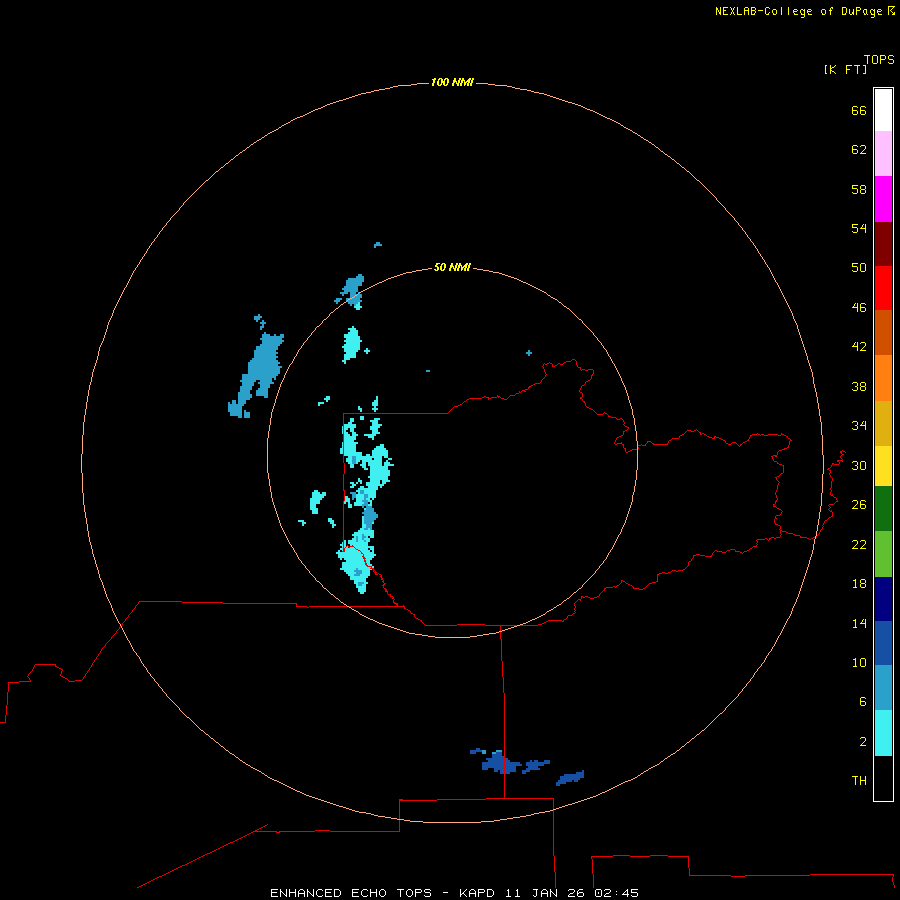Click the 66 value on the legend
The width and height of the screenshot is (900, 900).
click(x=859, y=110)
